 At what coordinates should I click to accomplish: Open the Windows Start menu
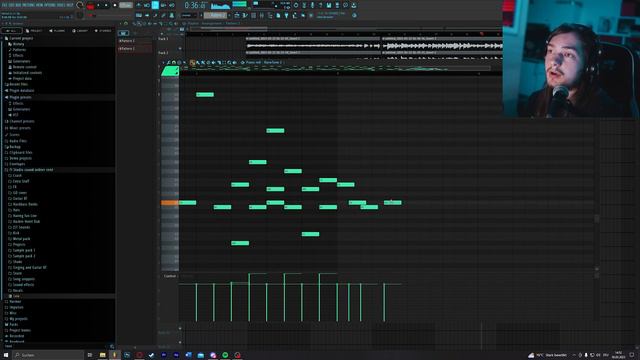6,355
